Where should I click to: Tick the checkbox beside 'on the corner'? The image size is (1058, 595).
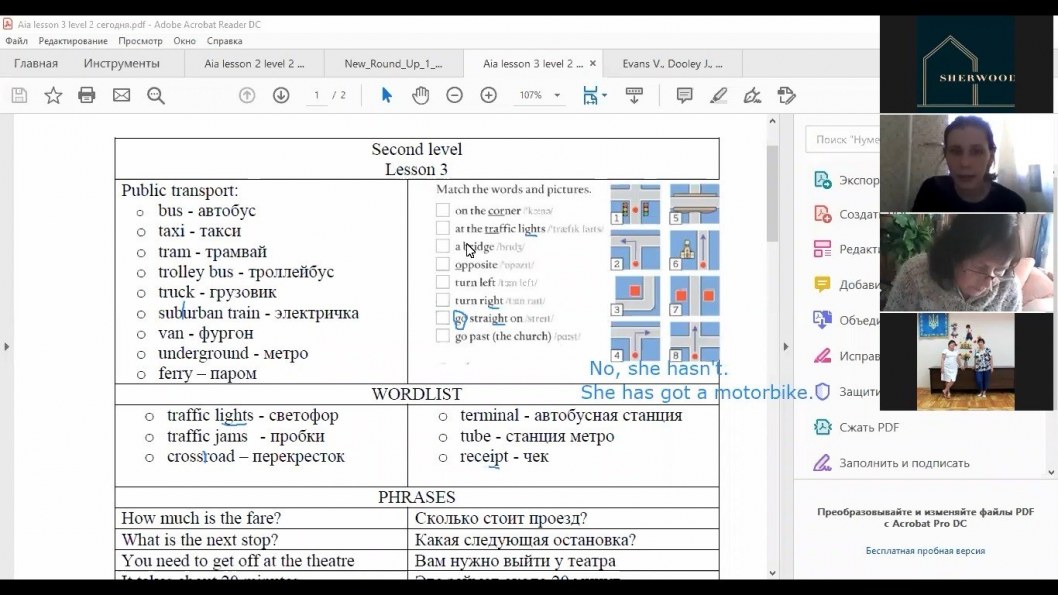coord(443,210)
